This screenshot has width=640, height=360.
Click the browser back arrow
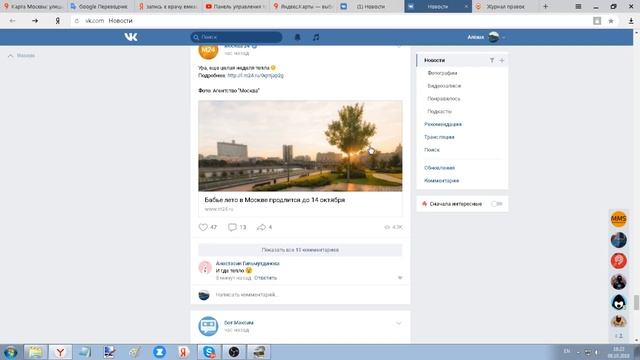[x=12, y=20]
